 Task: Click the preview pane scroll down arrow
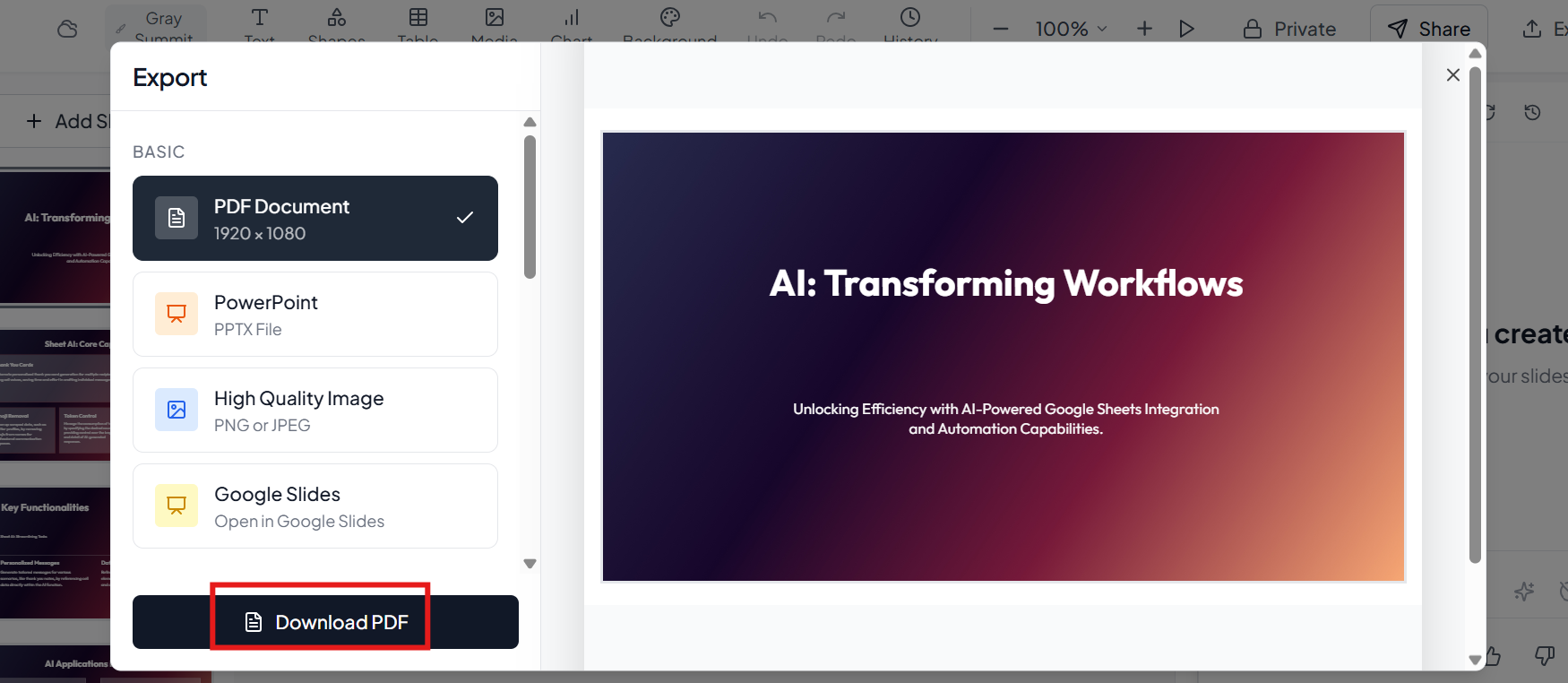(1475, 660)
